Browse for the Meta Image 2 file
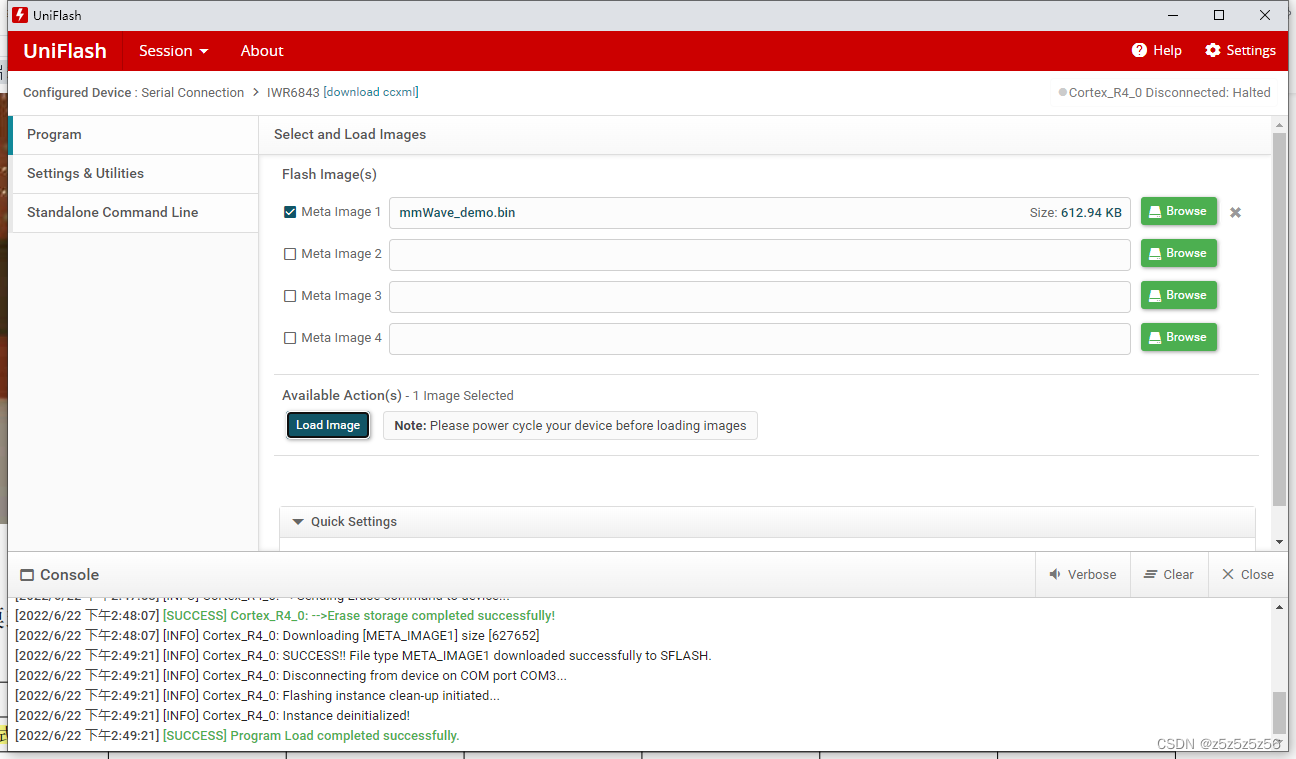The width and height of the screenshot is (1296, 759). pos(1179,254)
